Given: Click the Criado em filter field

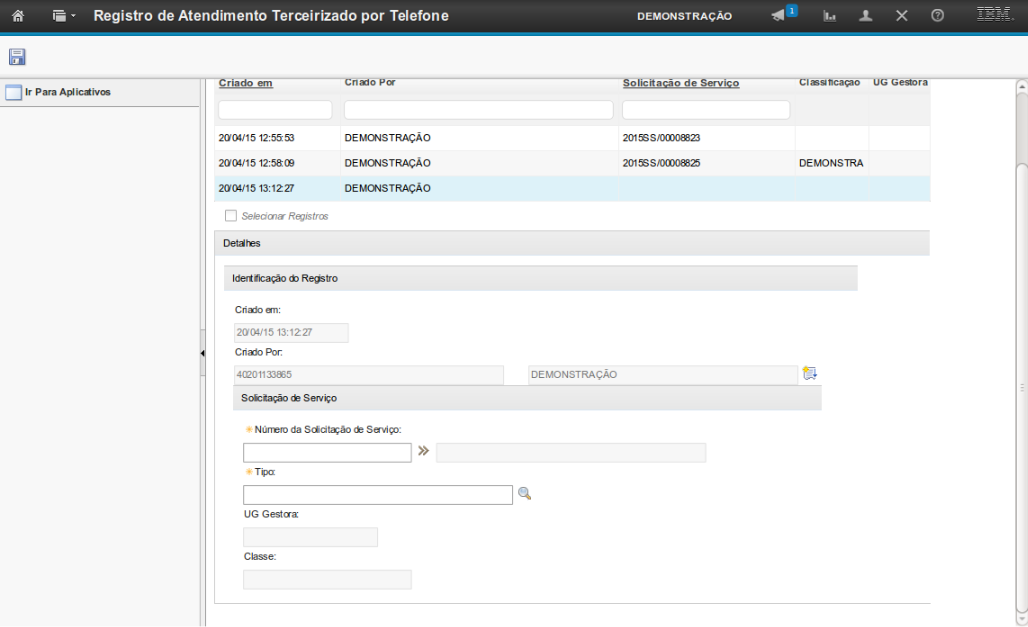Looking at the screenshot, I should pyautogui.click(x=275, y=110).
